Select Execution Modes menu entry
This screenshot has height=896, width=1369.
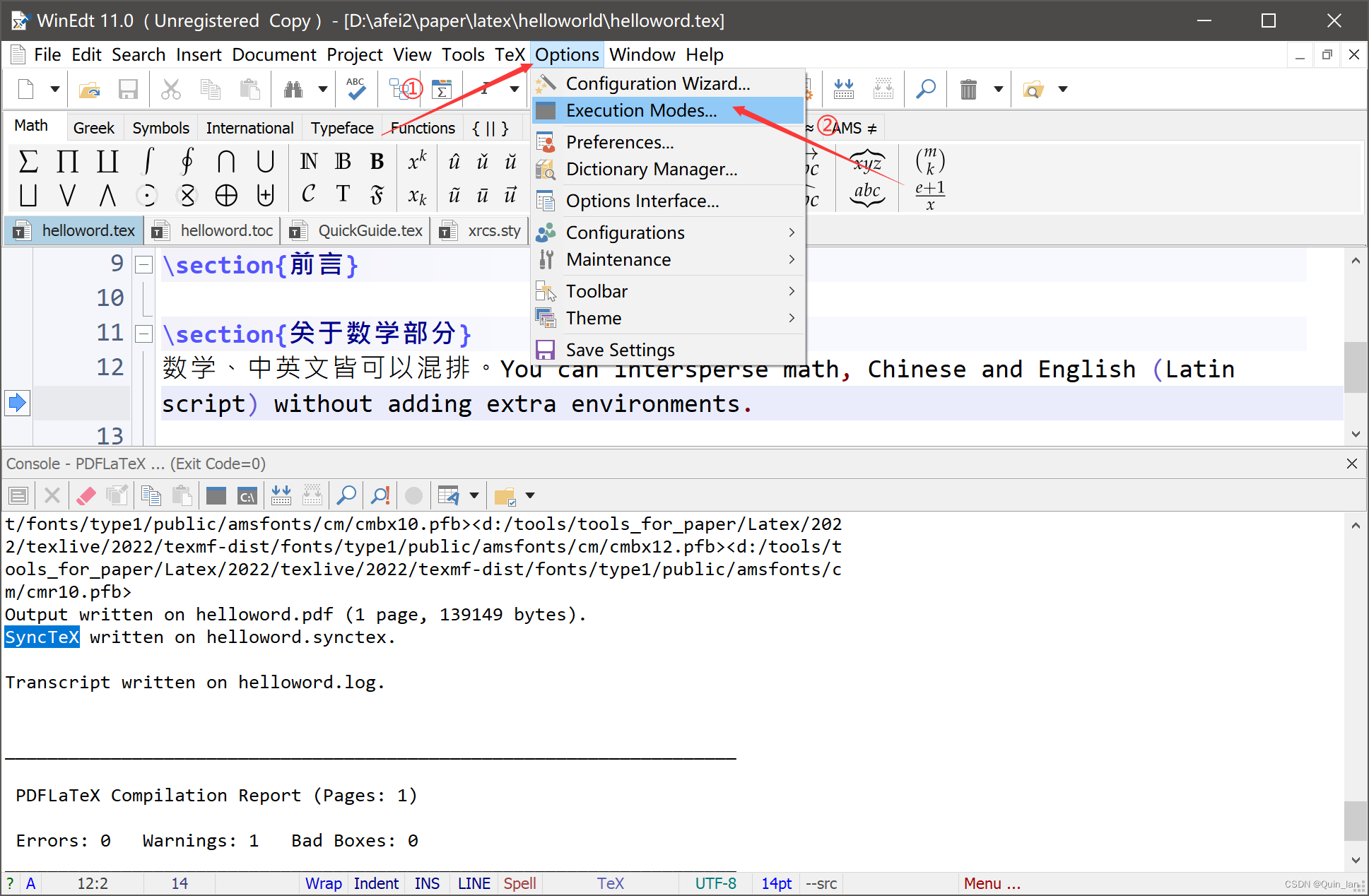pos(668,110)
